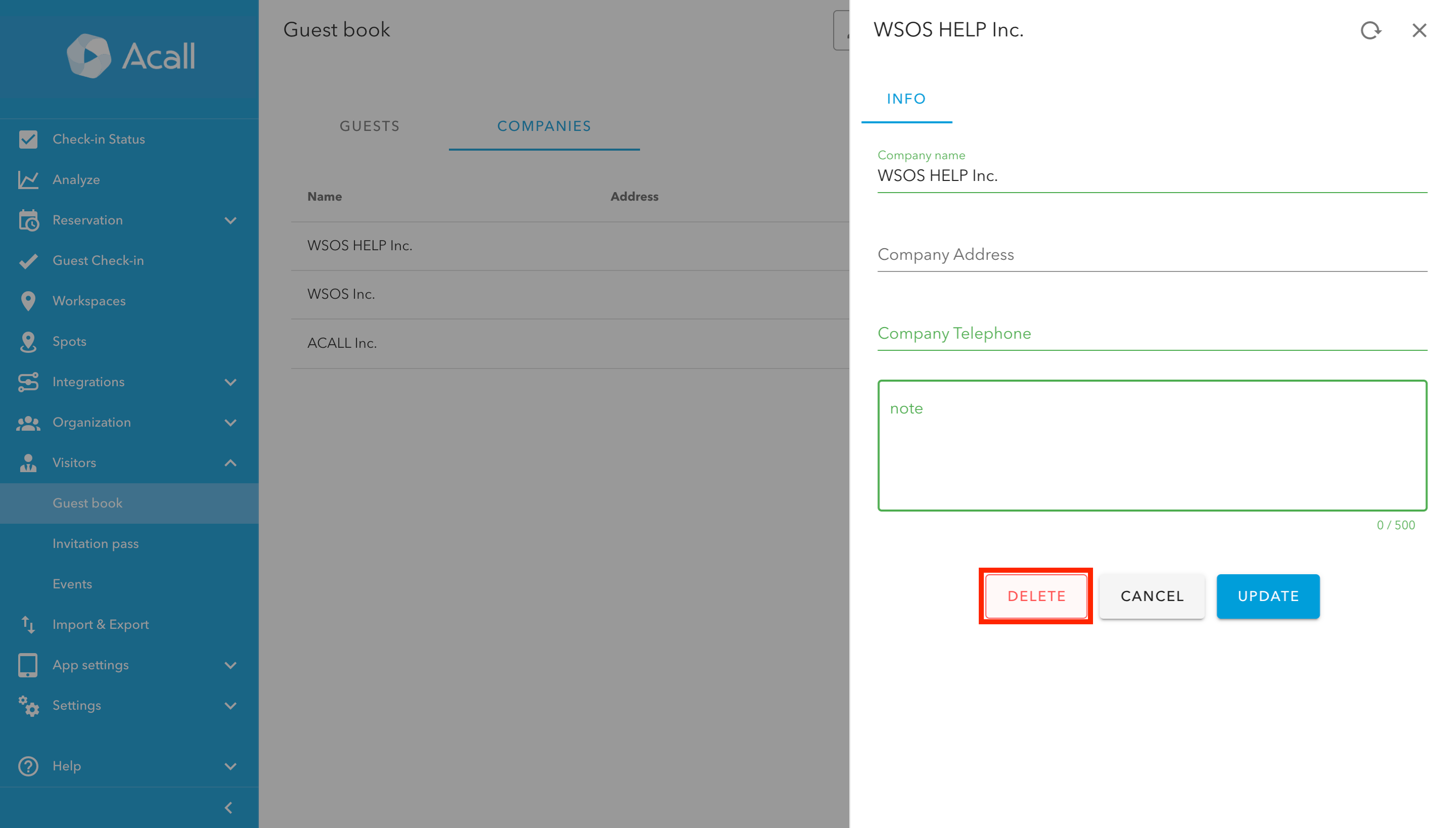Expand the Settings menu chevron
The width and height of the screenshot is (1456, 828).
(231, 705)
